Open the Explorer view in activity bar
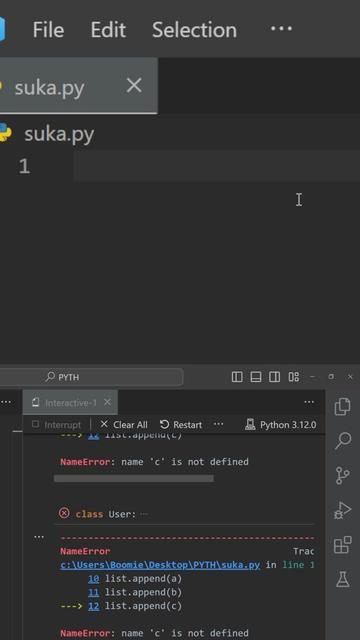This screenshot has height=640, width=360. tap(342, 407)
